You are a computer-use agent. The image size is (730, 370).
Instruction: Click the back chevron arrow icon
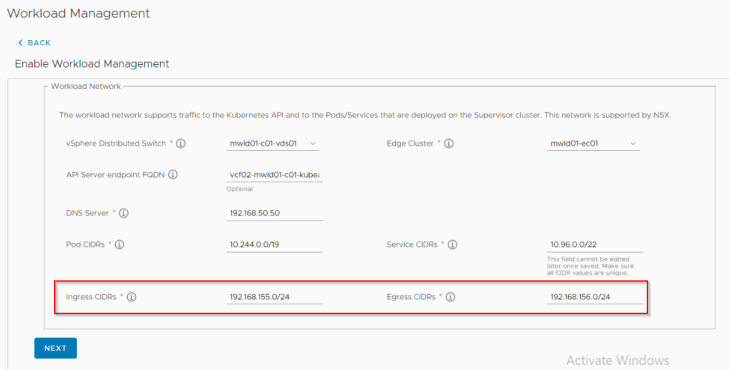(x=20, y=43)
